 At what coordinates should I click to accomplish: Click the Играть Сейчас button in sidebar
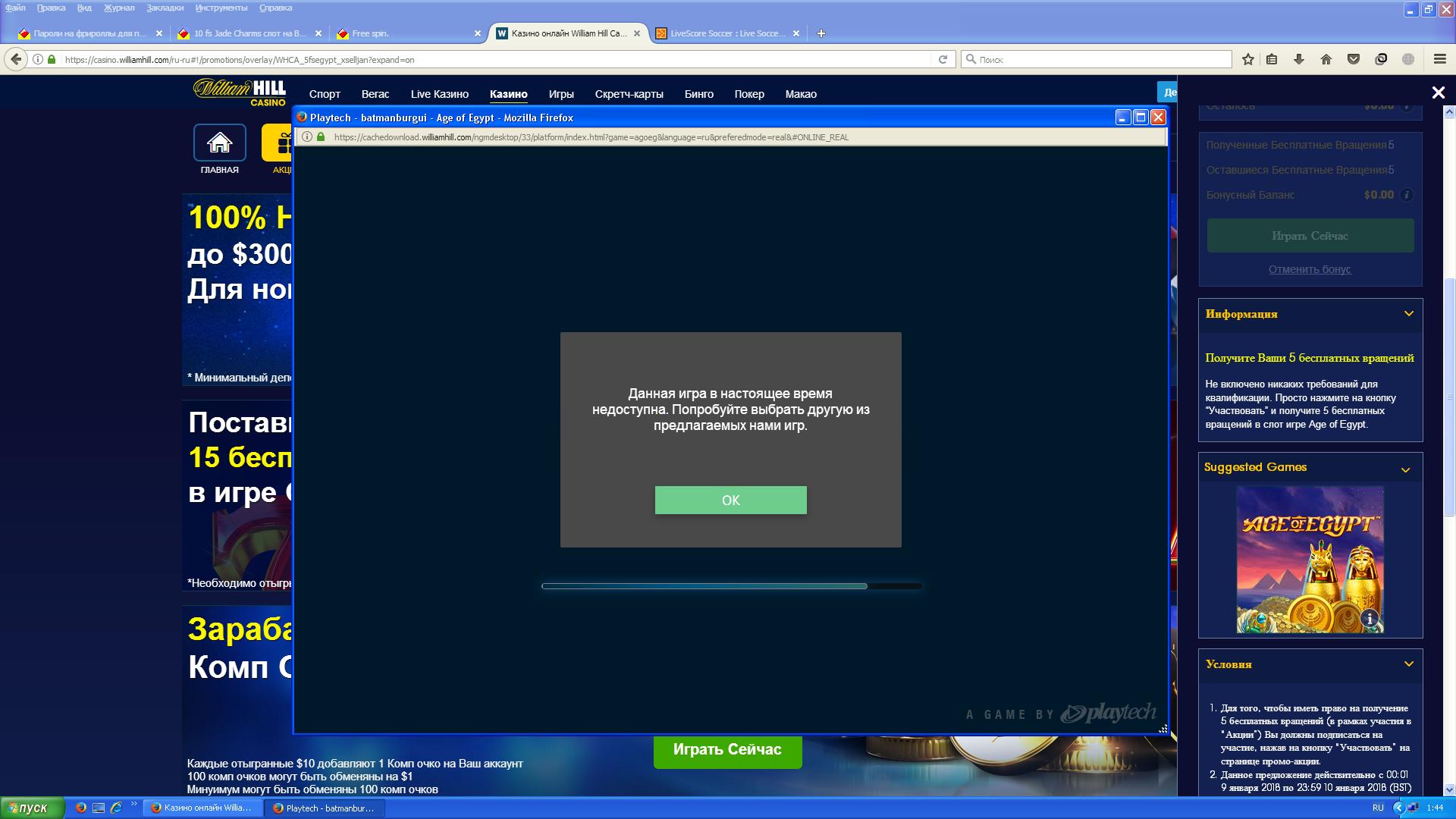click(x=1310, y=236)
